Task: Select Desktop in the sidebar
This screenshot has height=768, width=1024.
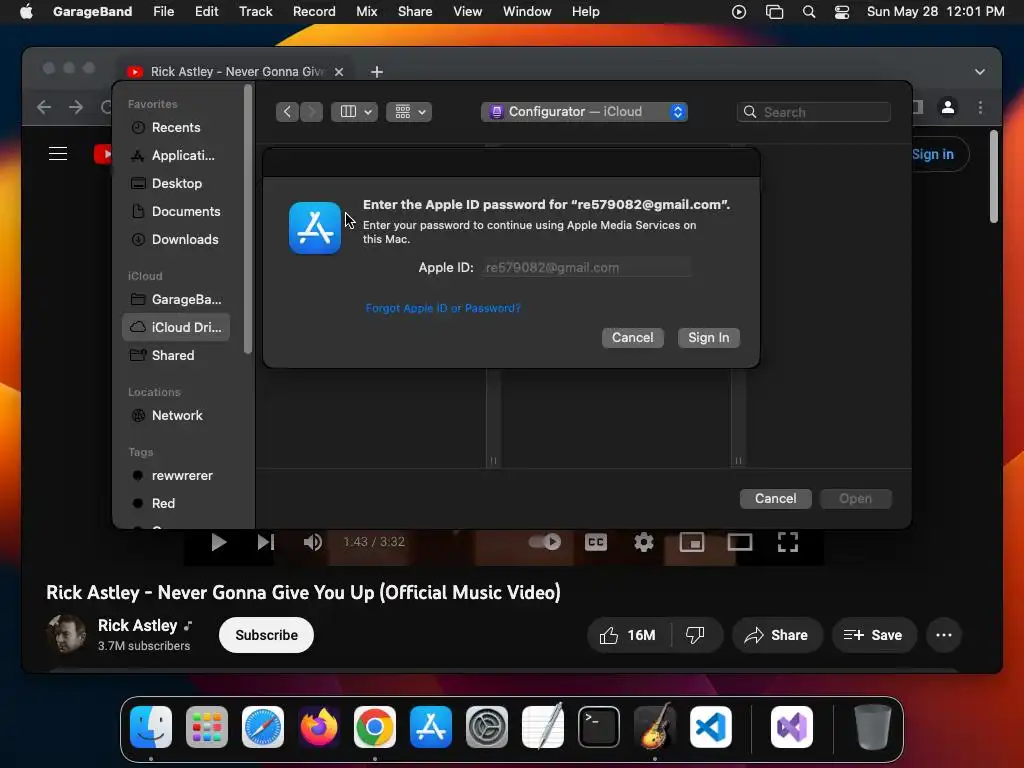Action: 176,184
